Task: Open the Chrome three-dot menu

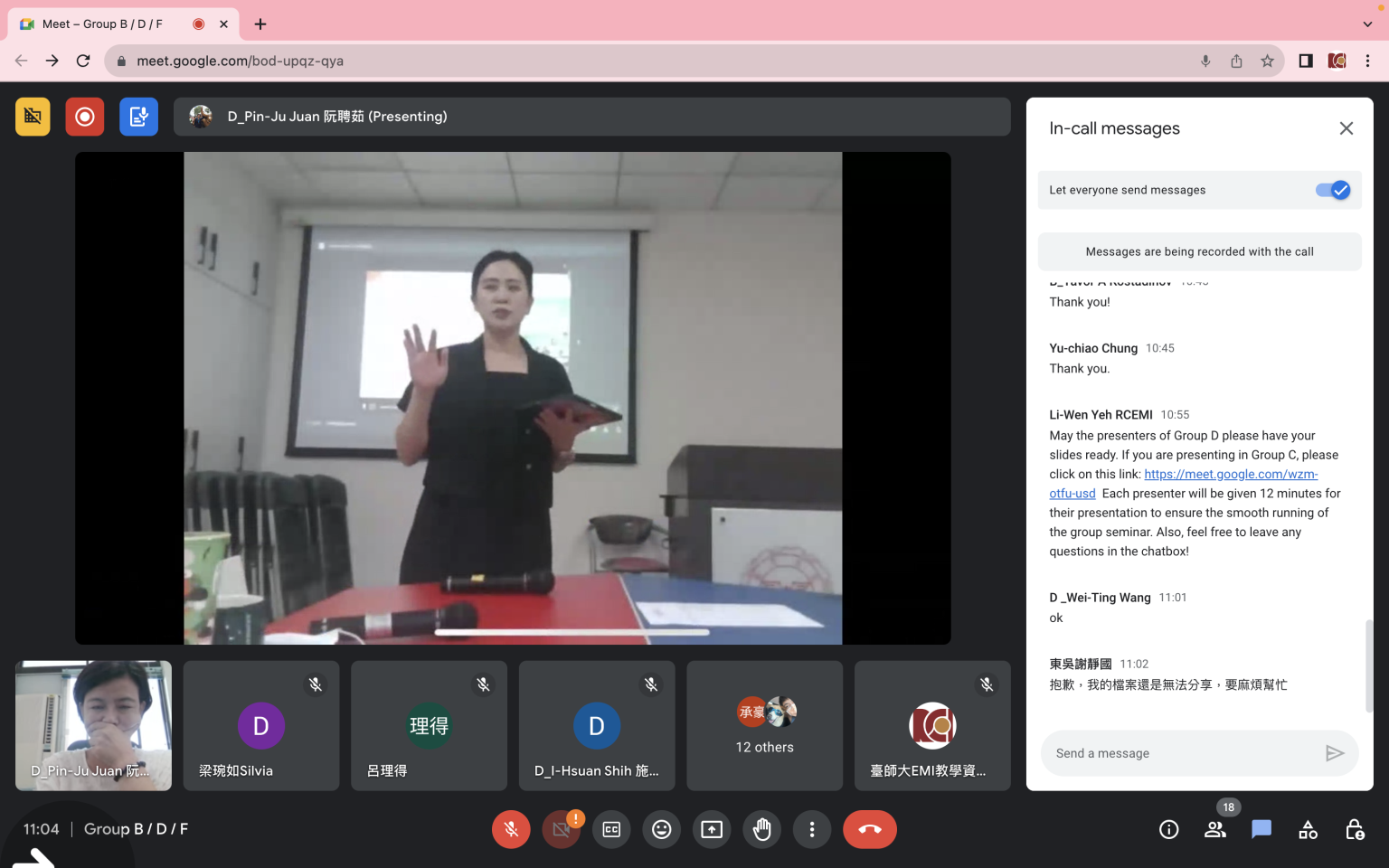Action: (x=1367, y=61)
